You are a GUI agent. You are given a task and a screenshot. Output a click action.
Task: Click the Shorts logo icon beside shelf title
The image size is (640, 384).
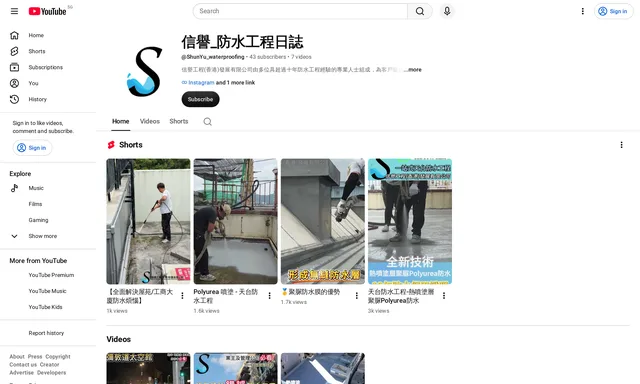(x=111, y=145)
